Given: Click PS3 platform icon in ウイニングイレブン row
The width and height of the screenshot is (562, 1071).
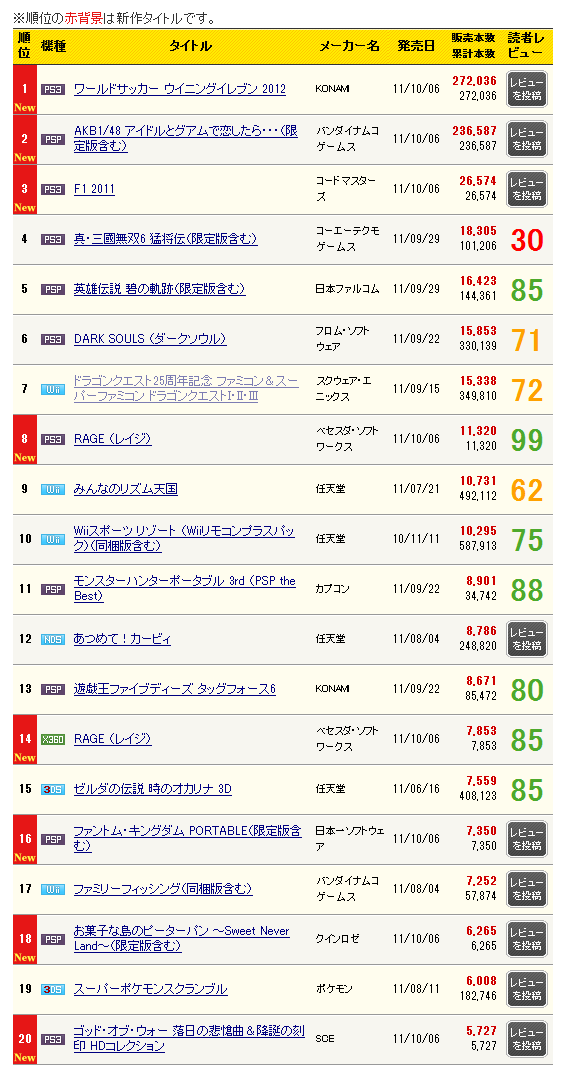Looking at the screenshot, I should pos(53,89).
